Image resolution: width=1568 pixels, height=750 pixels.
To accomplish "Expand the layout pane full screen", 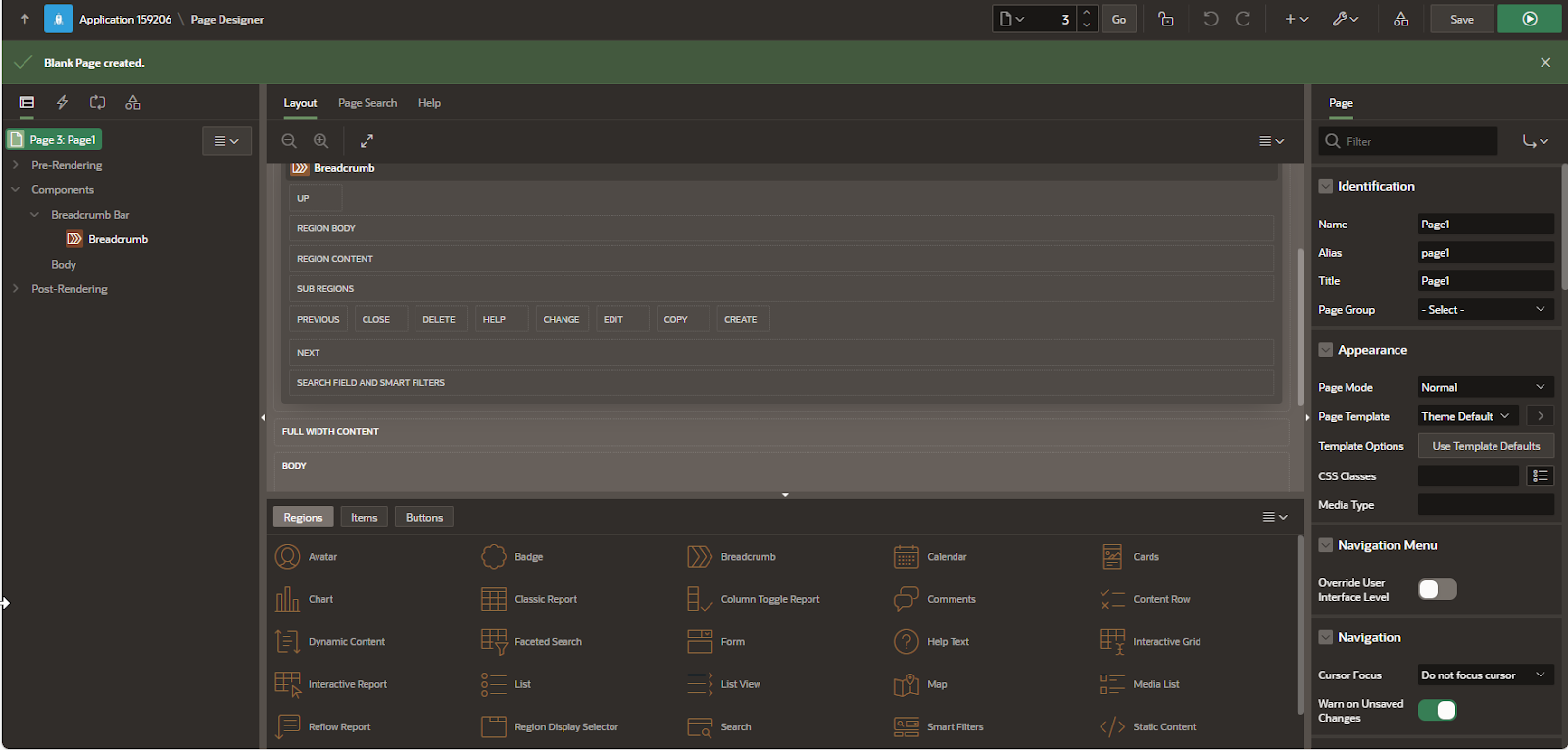I will [x=367, y=141].
